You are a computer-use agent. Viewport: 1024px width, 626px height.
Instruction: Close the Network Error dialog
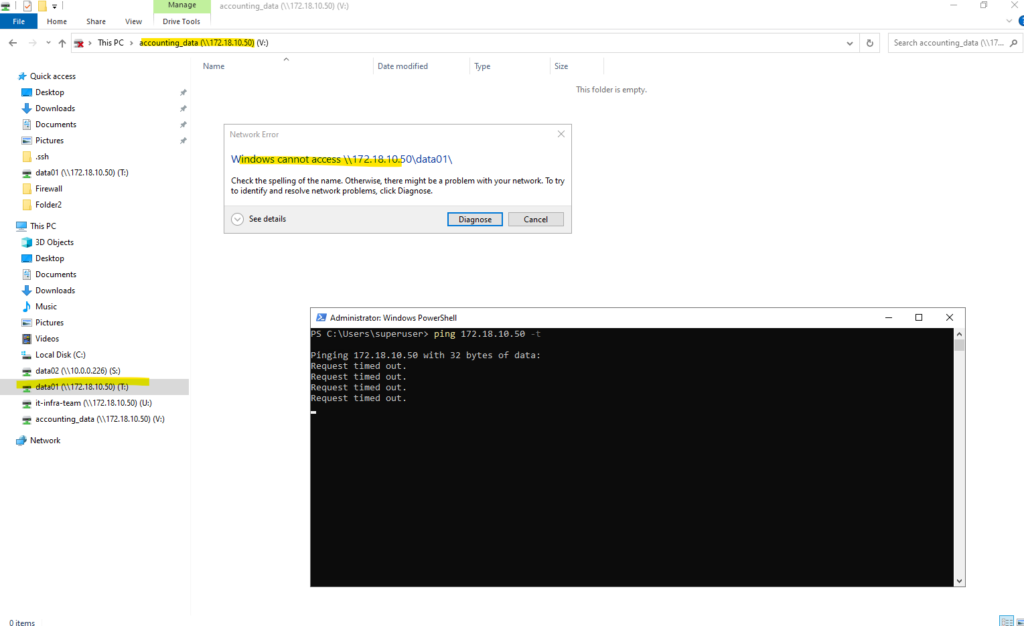(561, 134)
